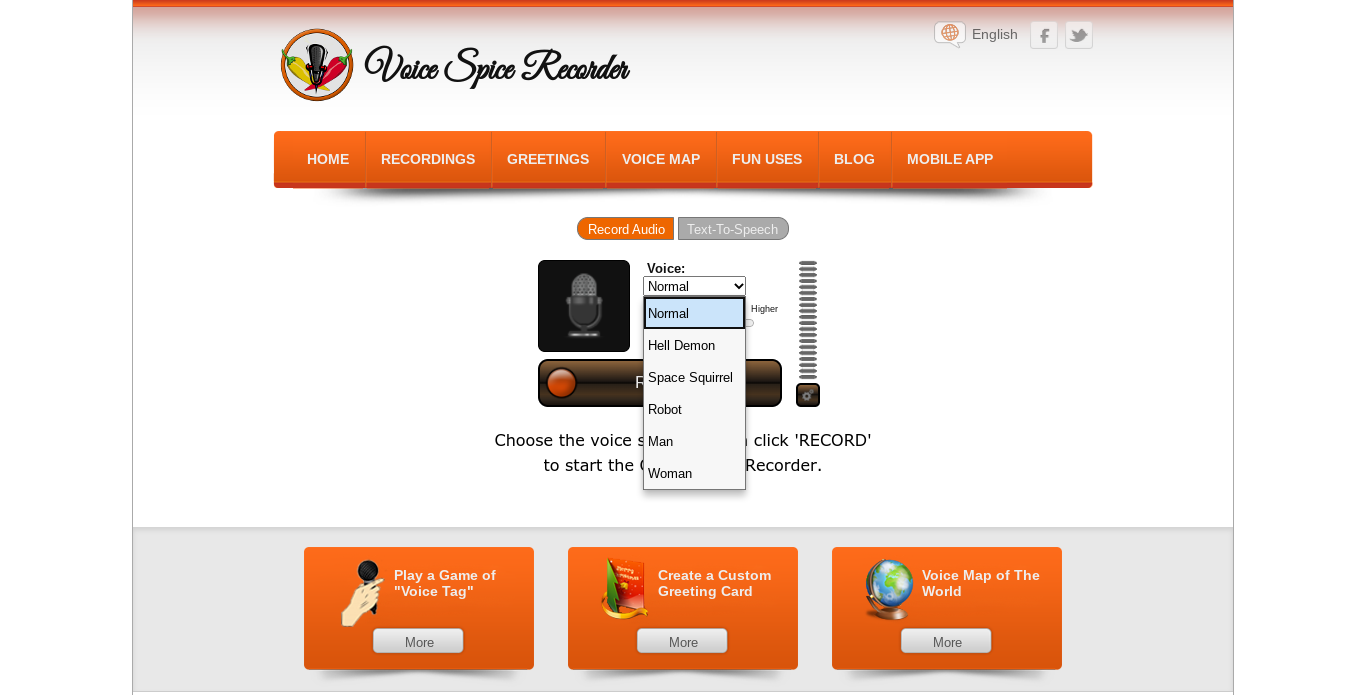Collapse the Voice dropdown box
The width and height of the screenshot is (1365, 695).
click(694, 286)
